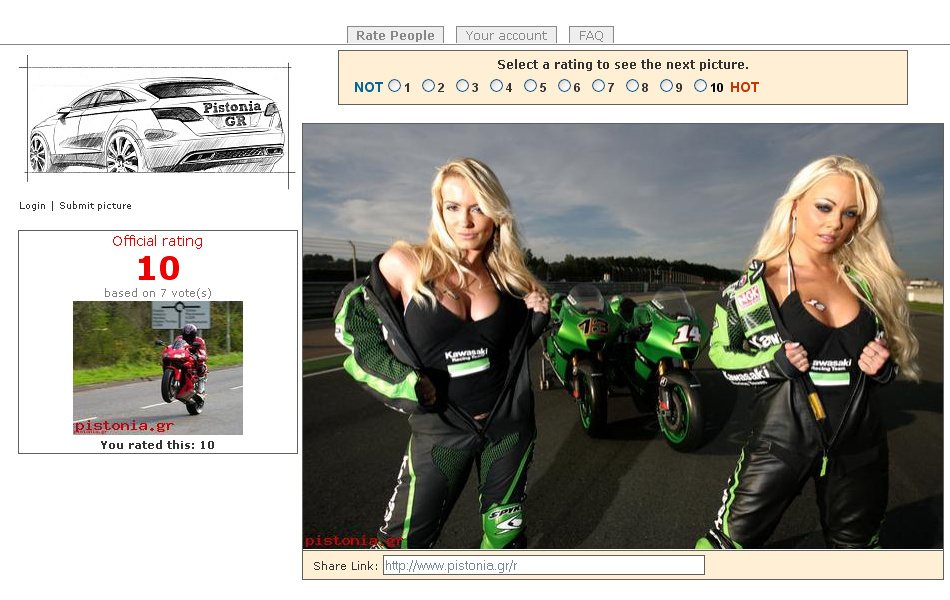This screenshot has width=950, height=600.
Task: Select rating 5 radio button
Action: point(530,86)
